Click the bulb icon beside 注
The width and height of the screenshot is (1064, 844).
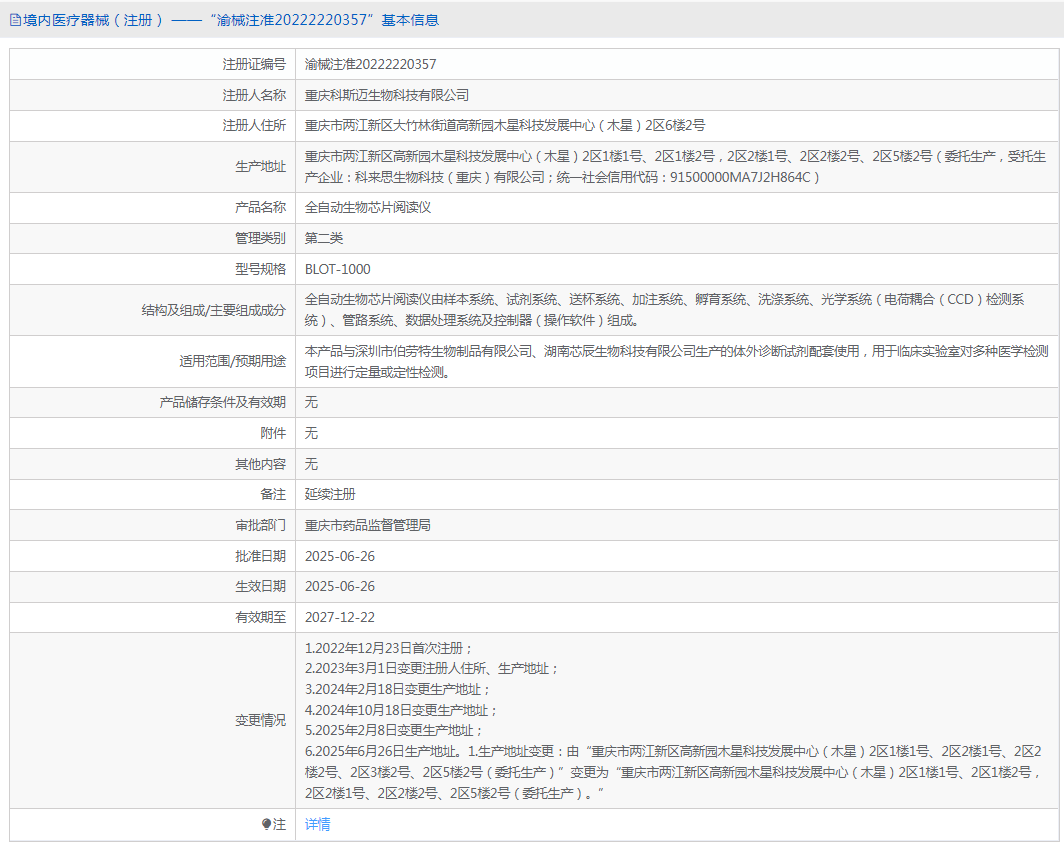pyautogui.click(x=267, y=824)
